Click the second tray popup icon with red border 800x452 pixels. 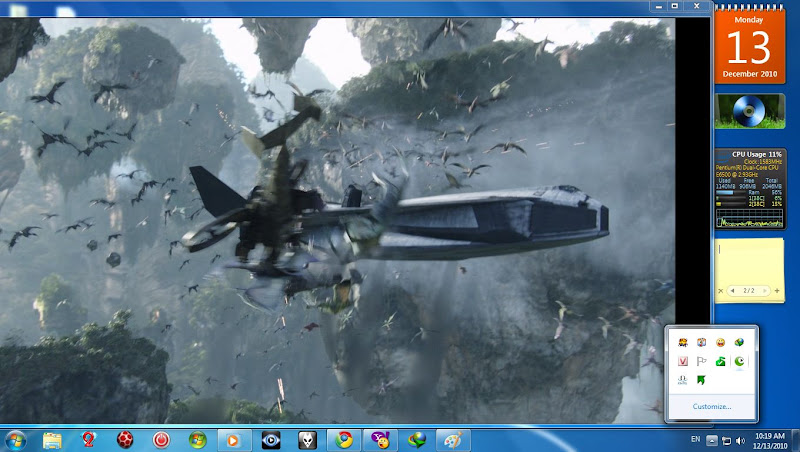pyautogui.click(x=702, y=342)
